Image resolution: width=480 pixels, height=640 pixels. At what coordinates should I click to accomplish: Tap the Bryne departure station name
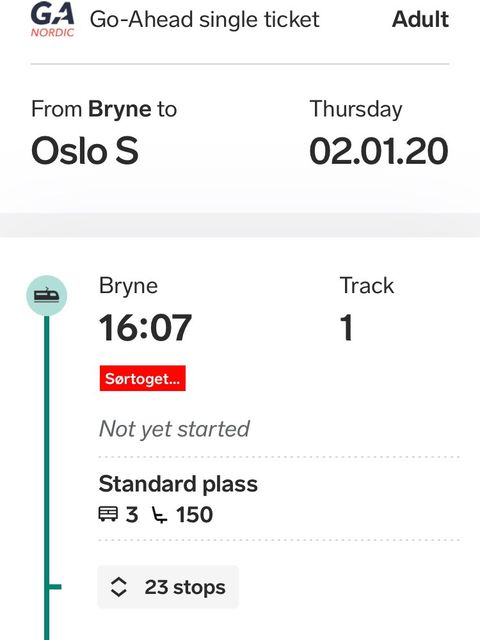click(x=128, y=286)
